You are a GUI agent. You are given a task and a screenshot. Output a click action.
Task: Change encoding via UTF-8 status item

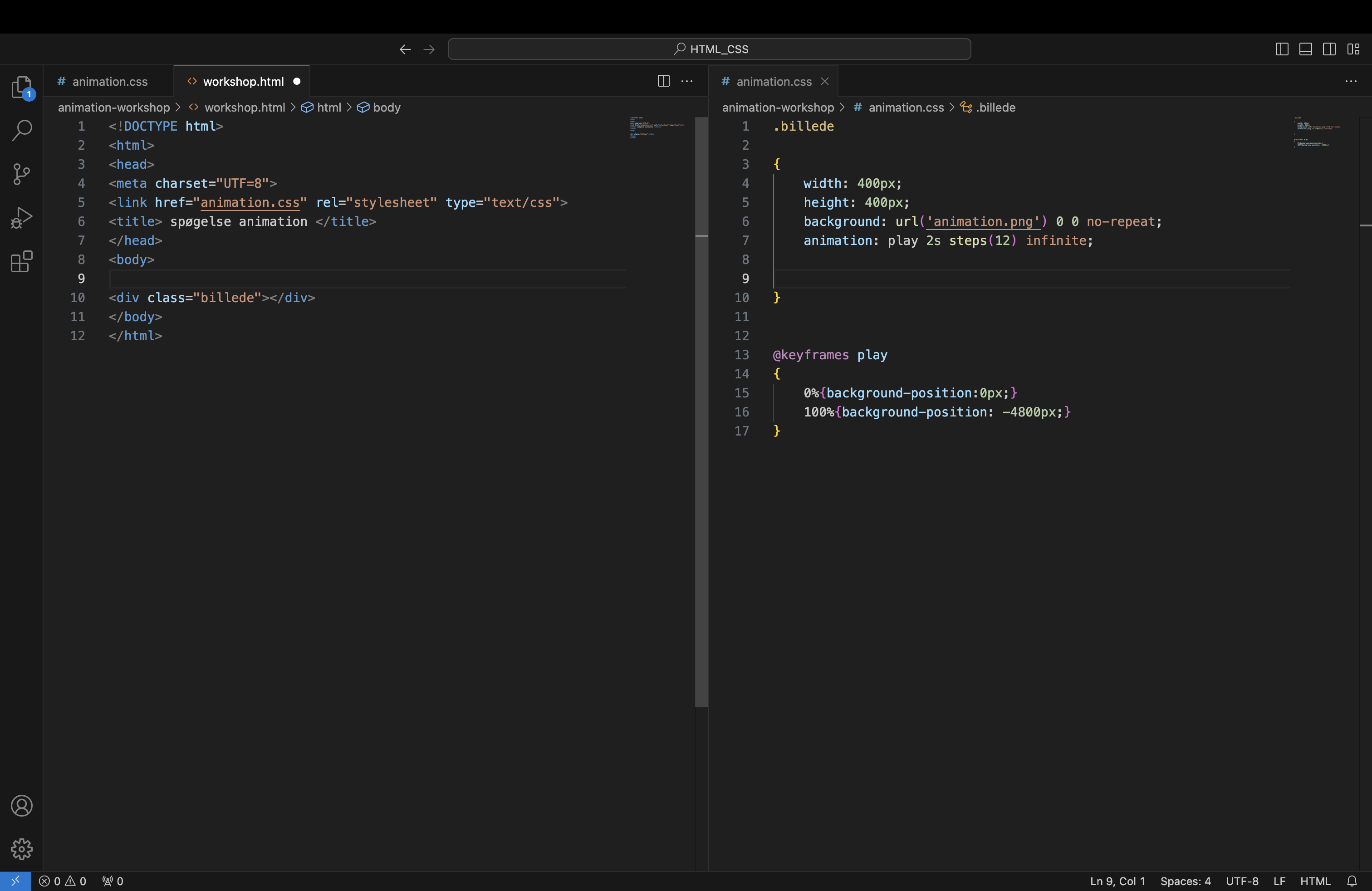(x=1242, y=881)
